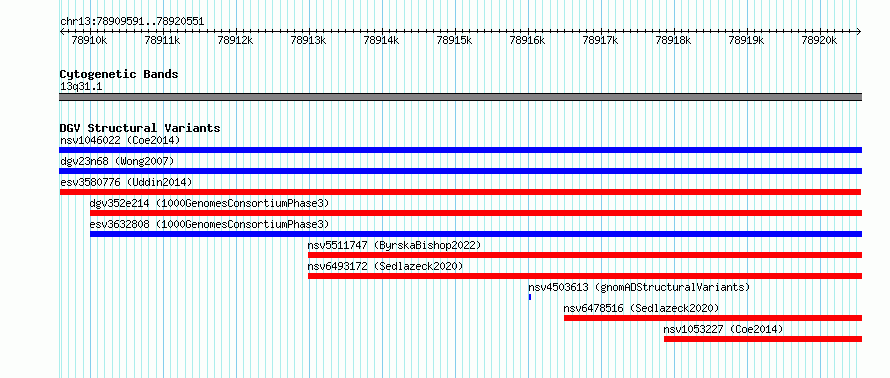Click the 78919k ruler tick label
Image resolution: width=890 pixels, height=378 pixels.
point(747,40)
